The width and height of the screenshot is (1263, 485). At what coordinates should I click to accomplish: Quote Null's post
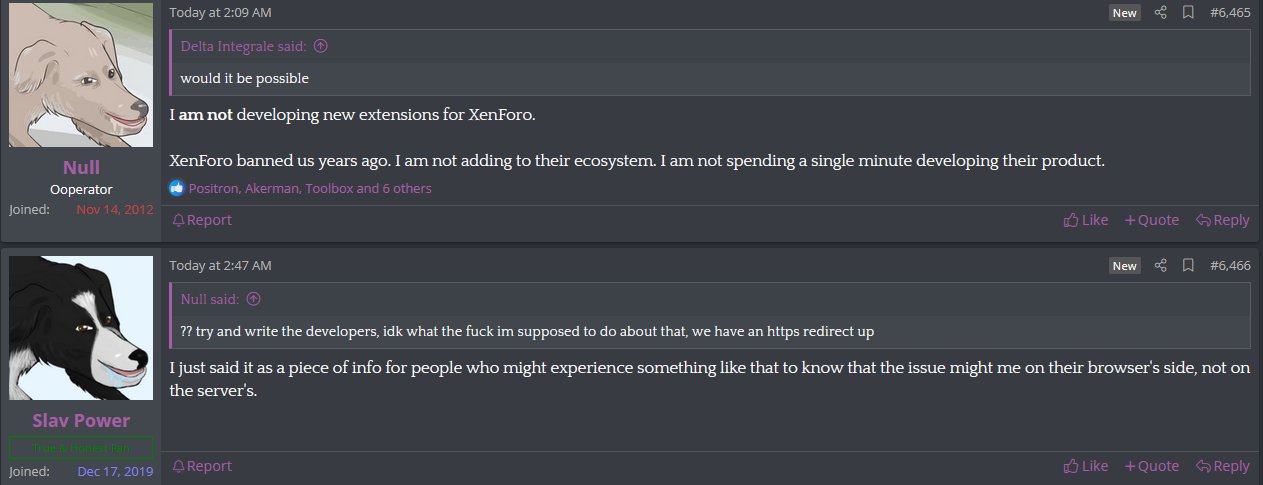tap(1152, 220)
